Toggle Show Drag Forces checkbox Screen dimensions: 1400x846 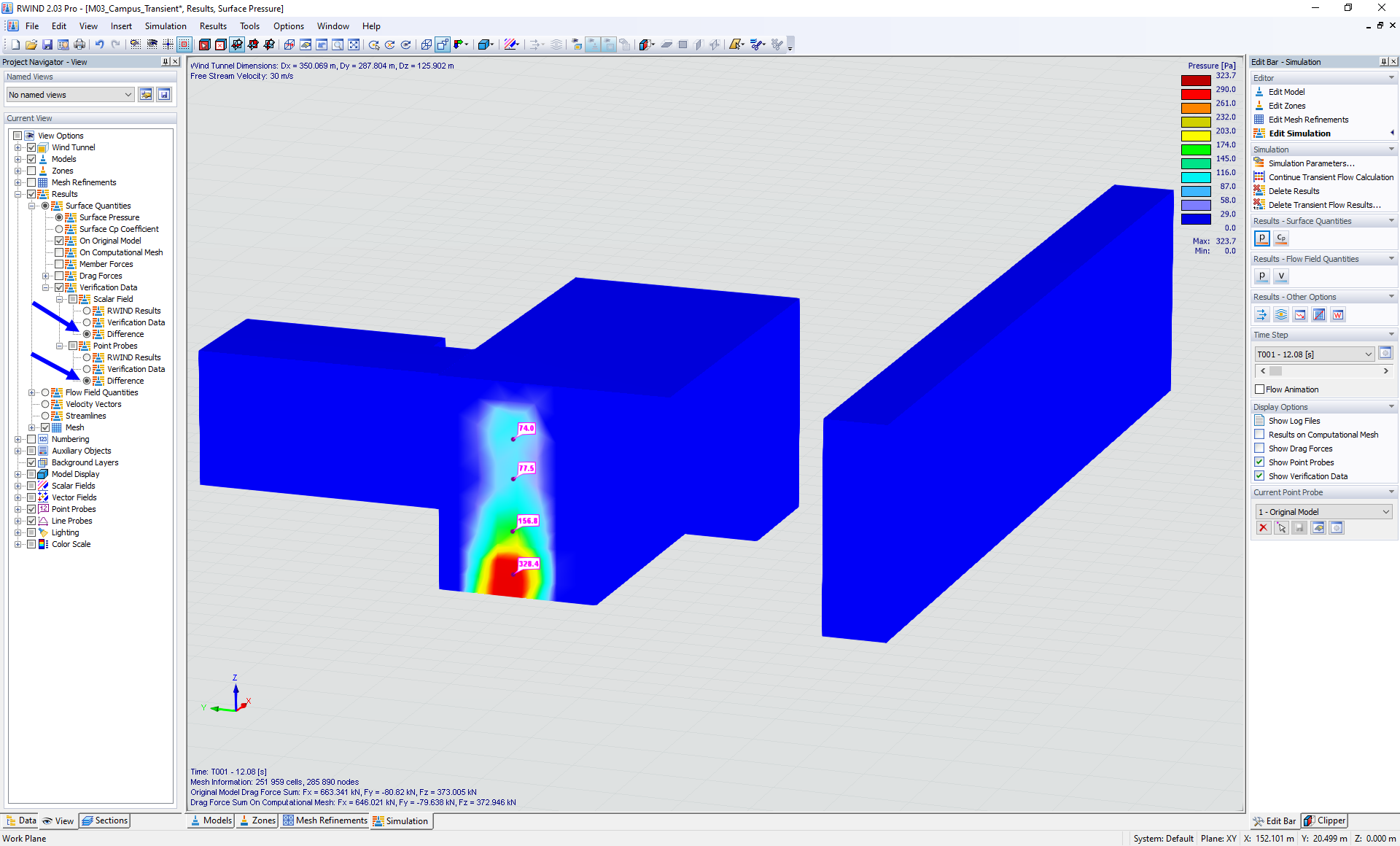pyautogui.click(x=1261, y=448)
